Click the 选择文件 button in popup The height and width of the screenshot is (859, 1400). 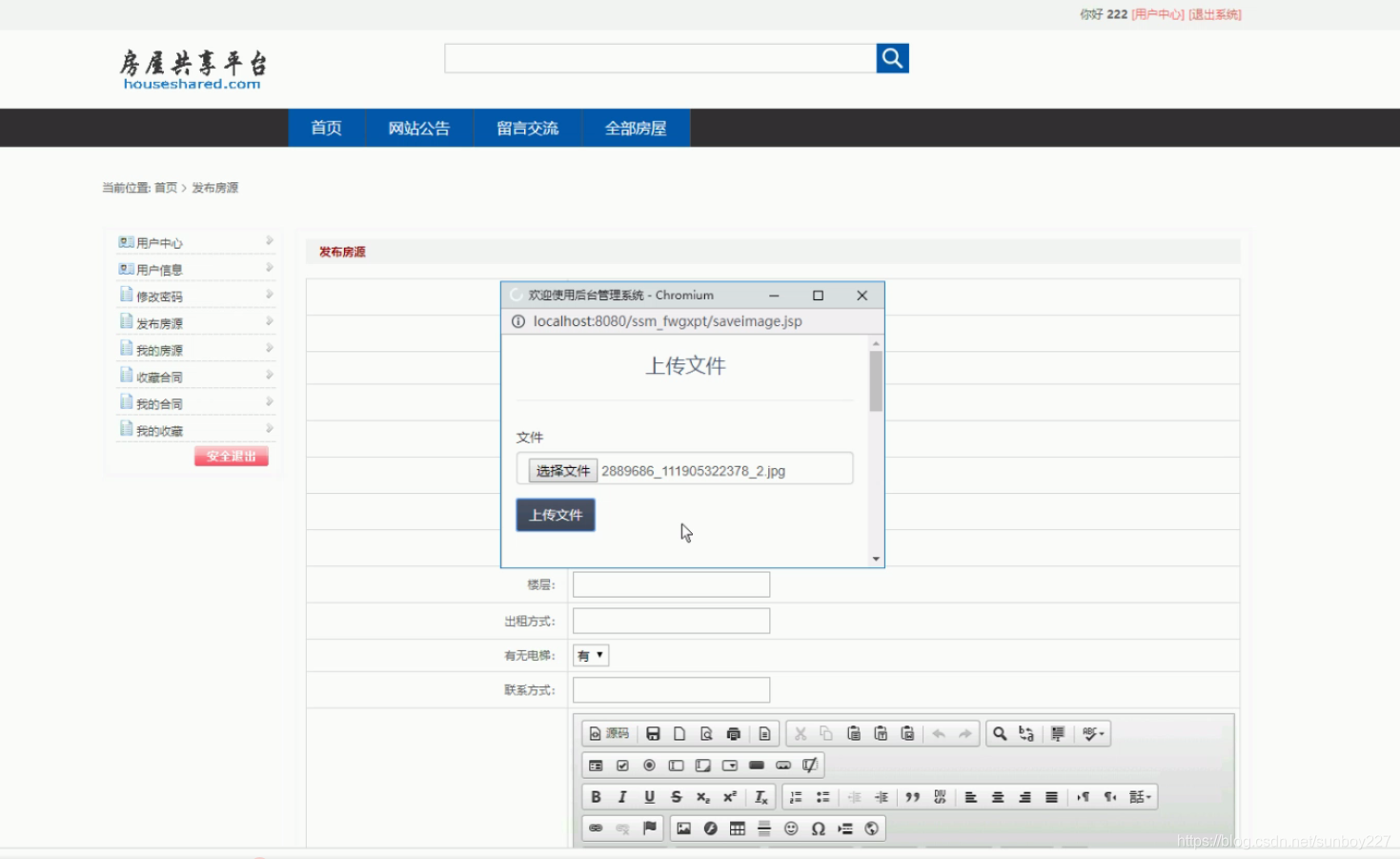[x=563, y=471]
